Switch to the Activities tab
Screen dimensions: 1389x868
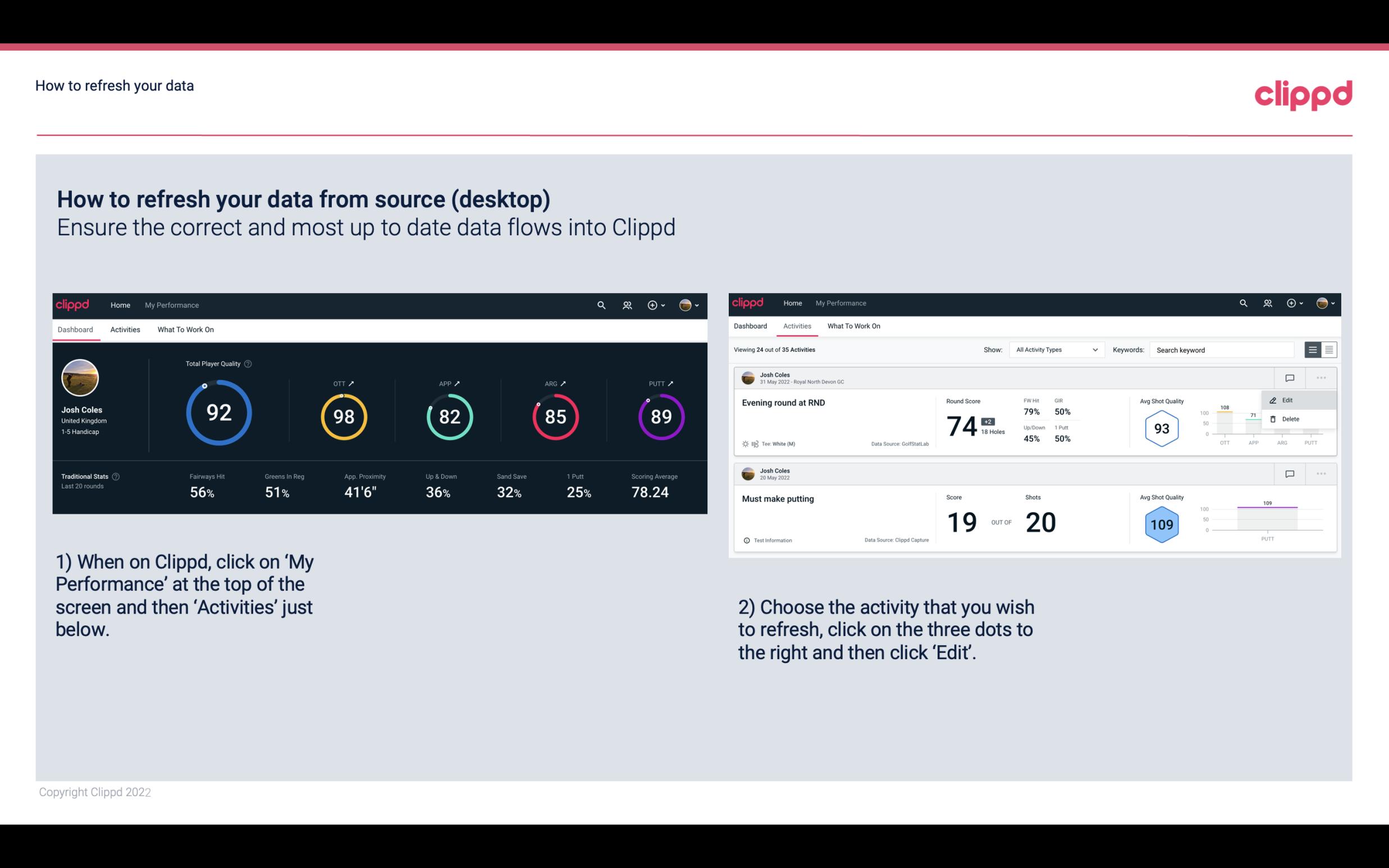pyautogui.click(x=124, y=329)
